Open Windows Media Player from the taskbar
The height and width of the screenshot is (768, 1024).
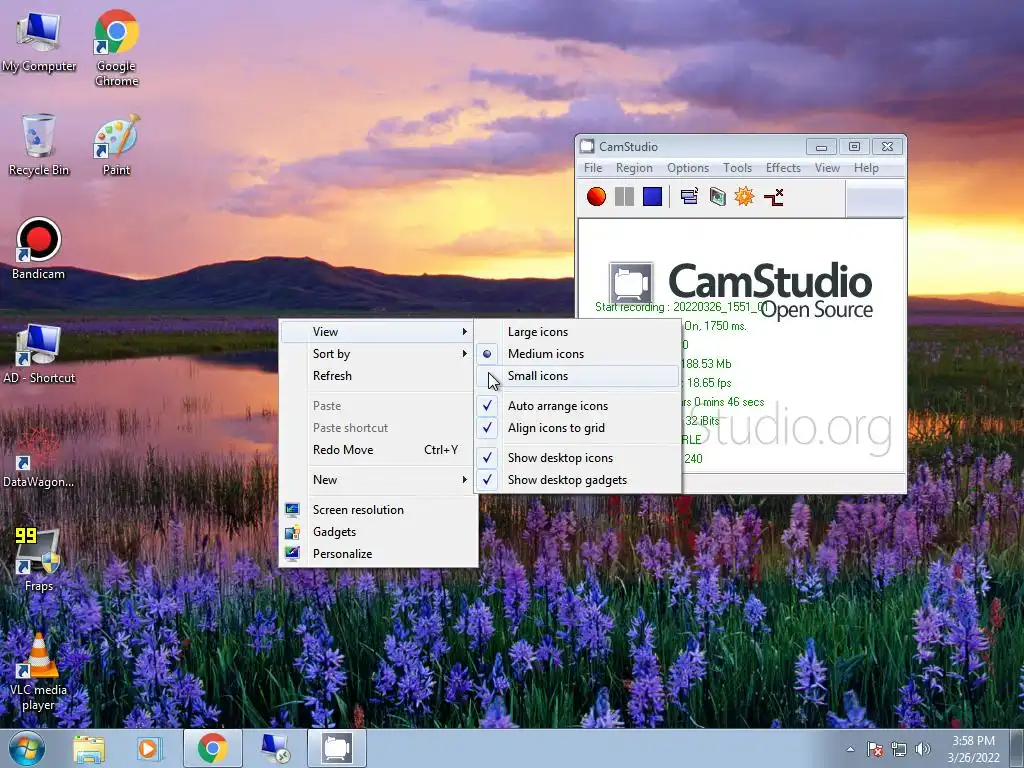pyautogui.click(x=148, y=749)
